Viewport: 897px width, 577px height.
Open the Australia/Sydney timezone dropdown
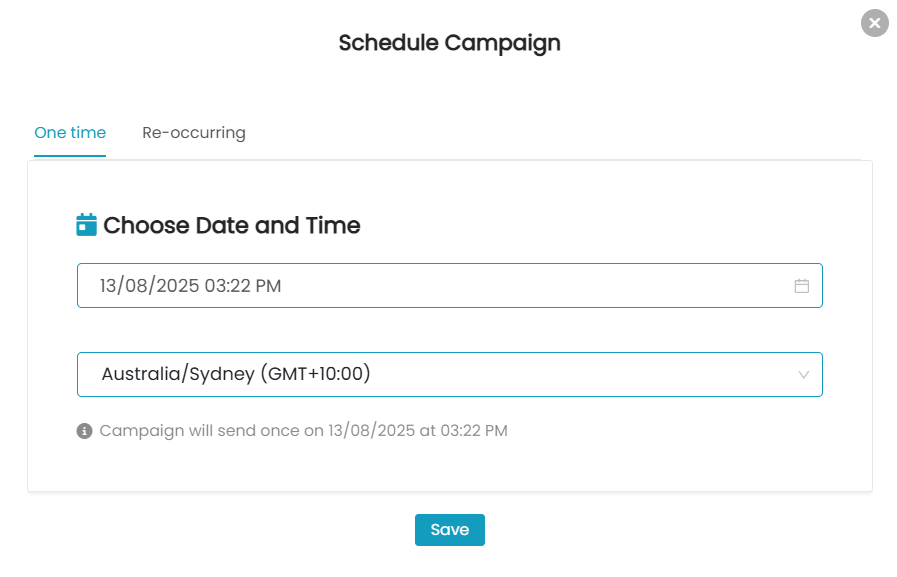click(x=449, y=375)
